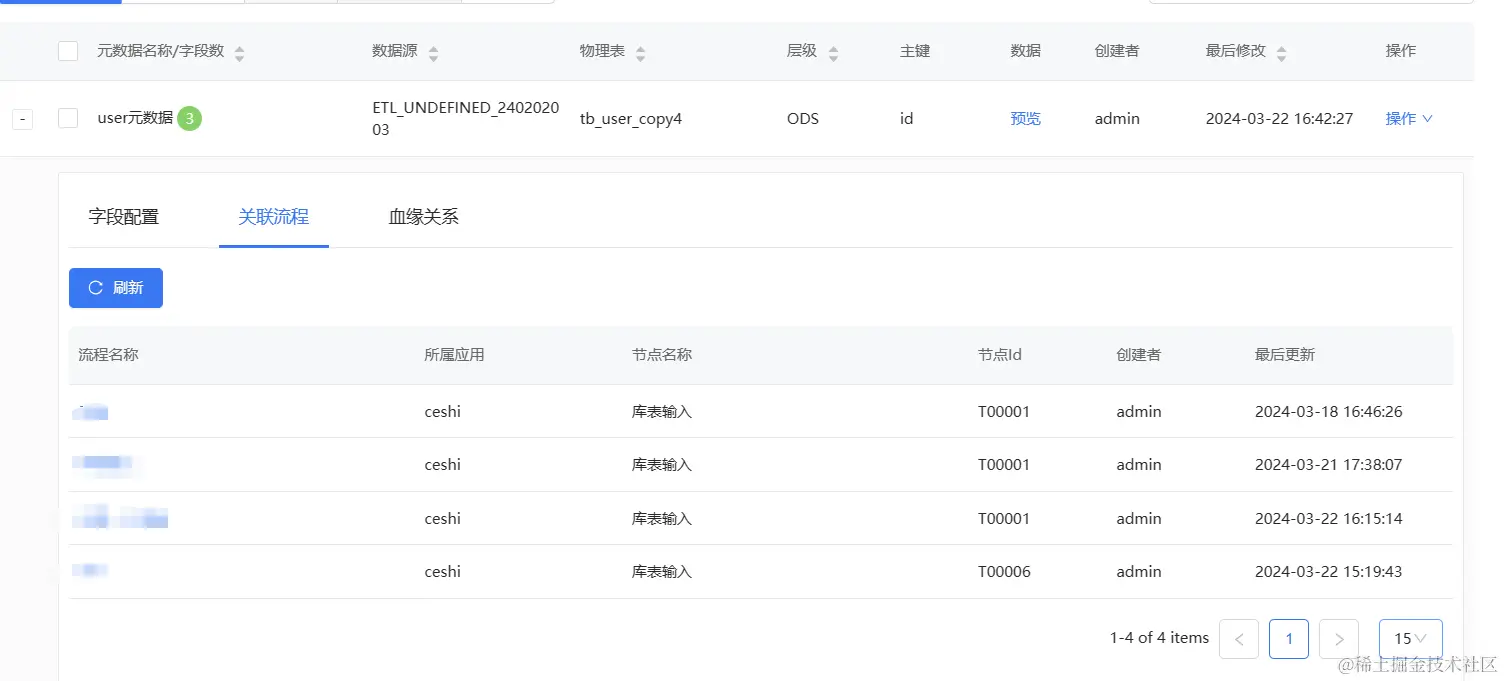Switch to the 血缘关系 tab

click(x=424, y=216)
